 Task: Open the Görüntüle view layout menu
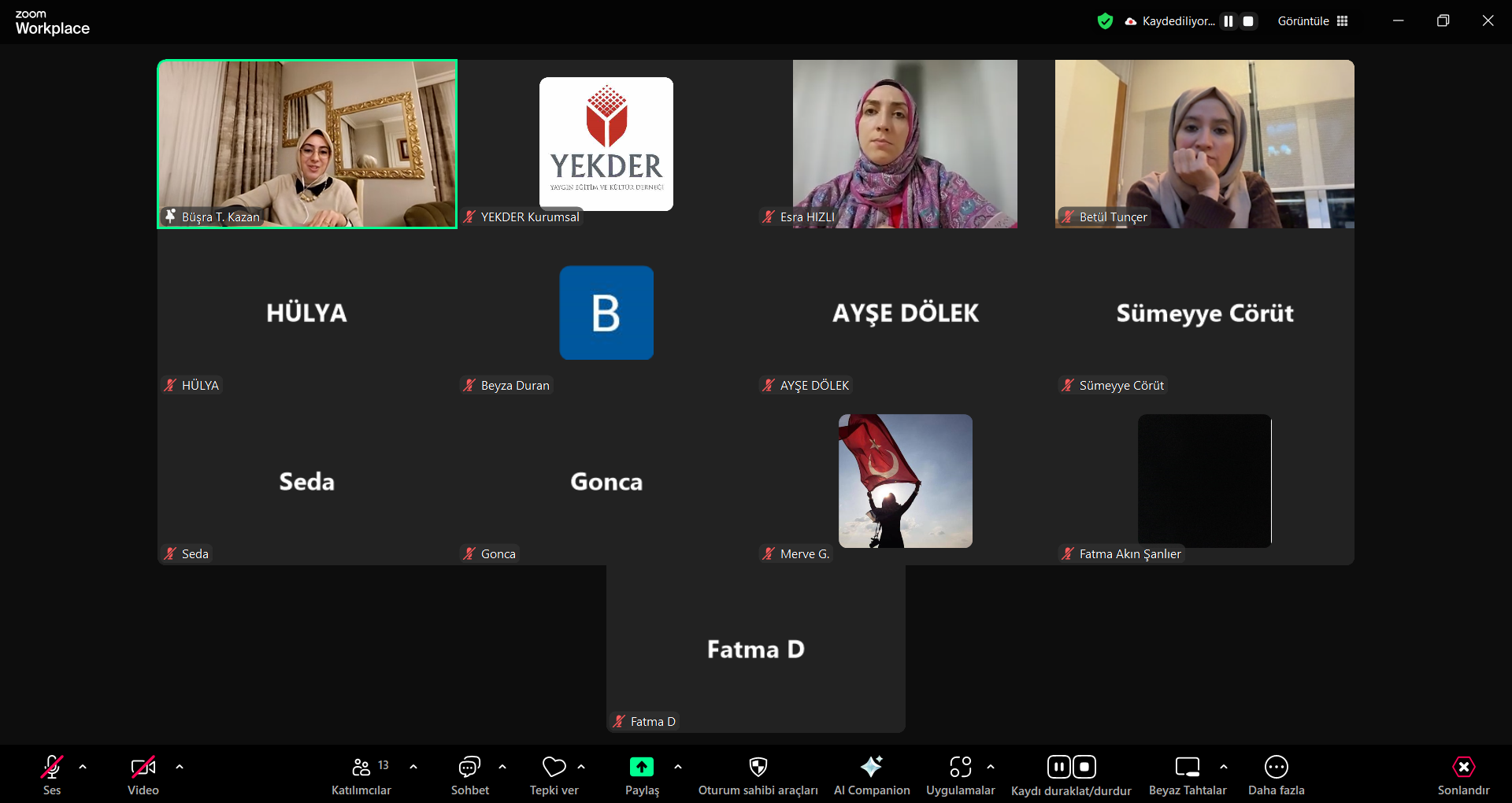1313,21
